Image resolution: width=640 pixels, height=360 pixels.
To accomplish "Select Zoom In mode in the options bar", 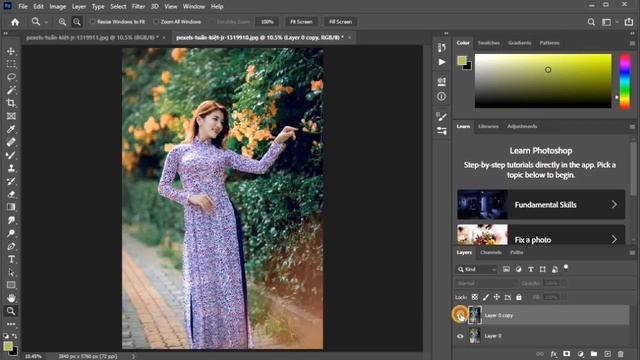I will (x=62, y=22).
